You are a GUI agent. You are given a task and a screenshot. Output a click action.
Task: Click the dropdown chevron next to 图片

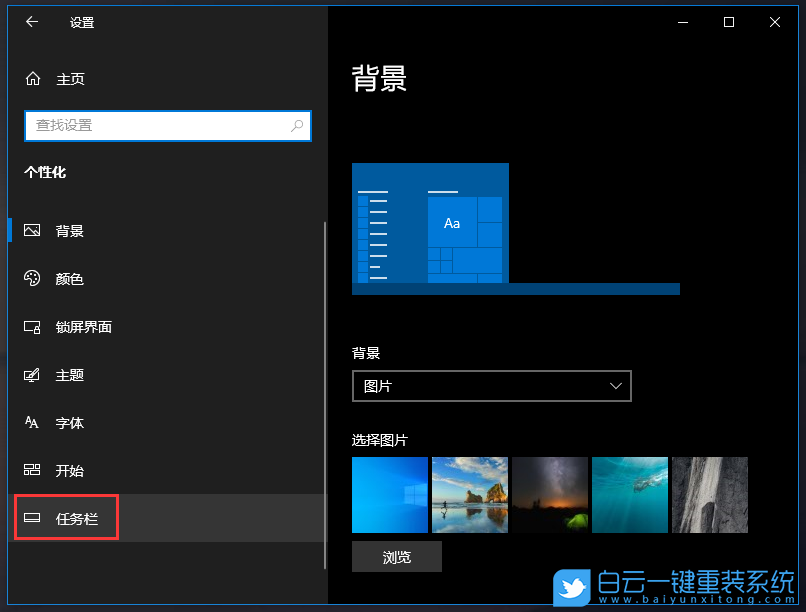click(617, 386)
